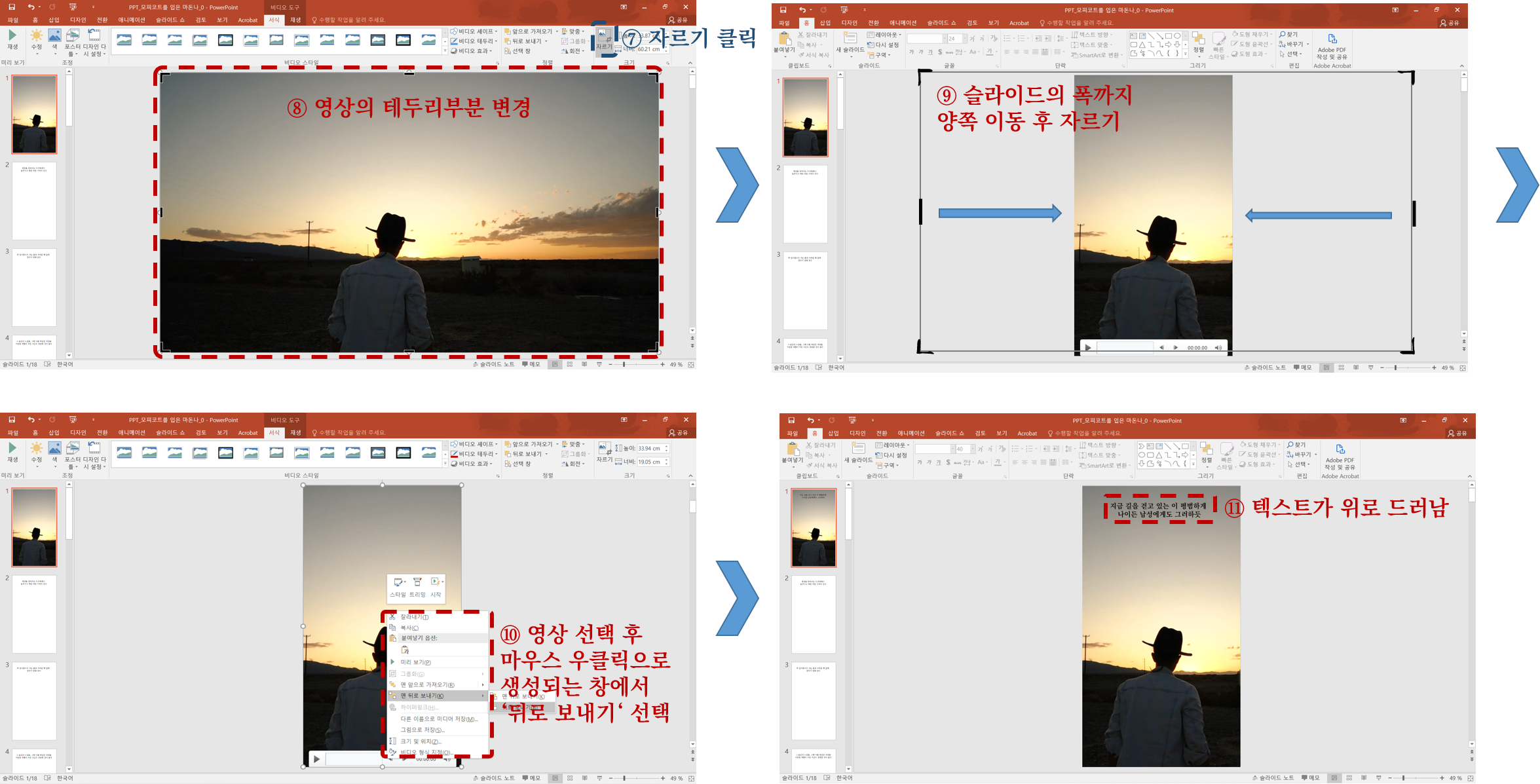This screenshot has height=784, width=1540.
Task: Select 잘라내기(T) in context menu
Action: pyautogui.click(x=436, y=617)
